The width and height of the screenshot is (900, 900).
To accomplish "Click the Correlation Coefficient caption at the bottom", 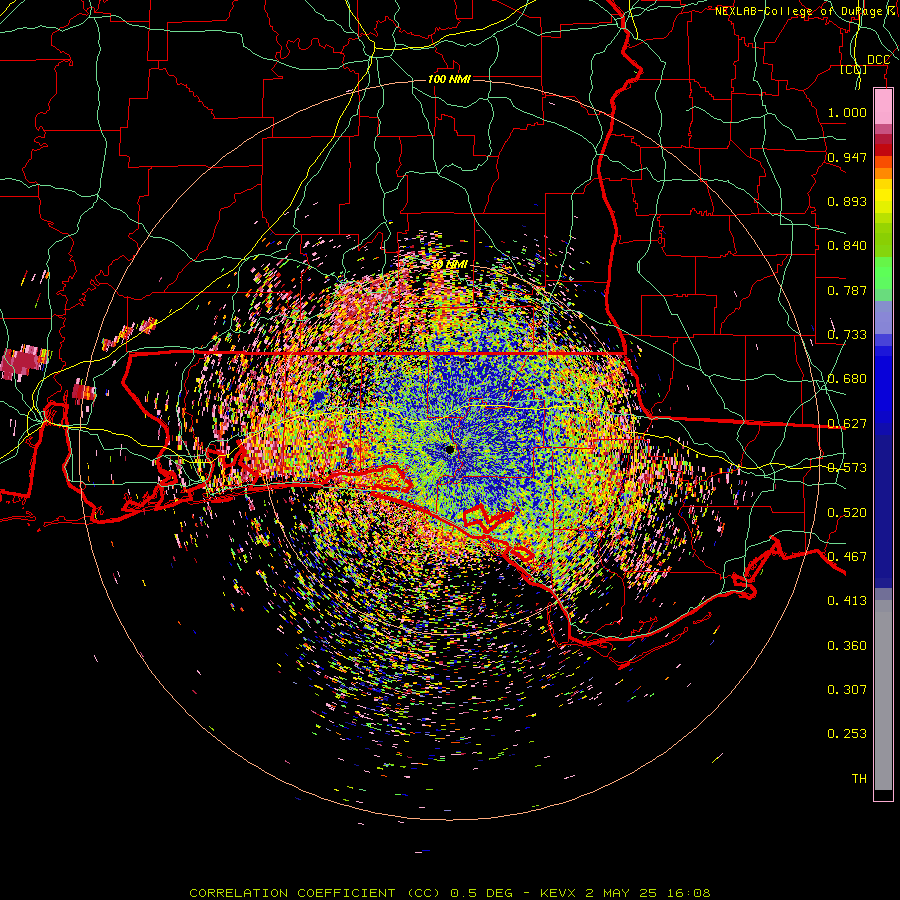I will (x=450, y=893).
